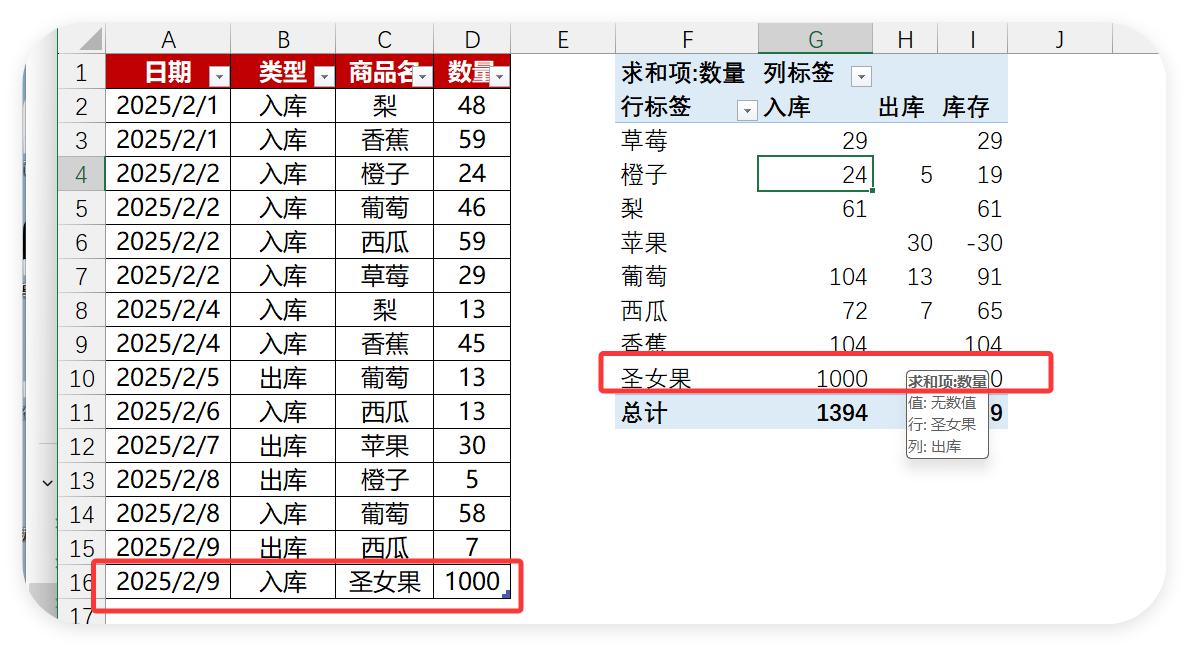Click pivot 圣女果 入库 value 1000
Image resolution: width=1188 pixels, height=646 pixels.
(842, 379)
